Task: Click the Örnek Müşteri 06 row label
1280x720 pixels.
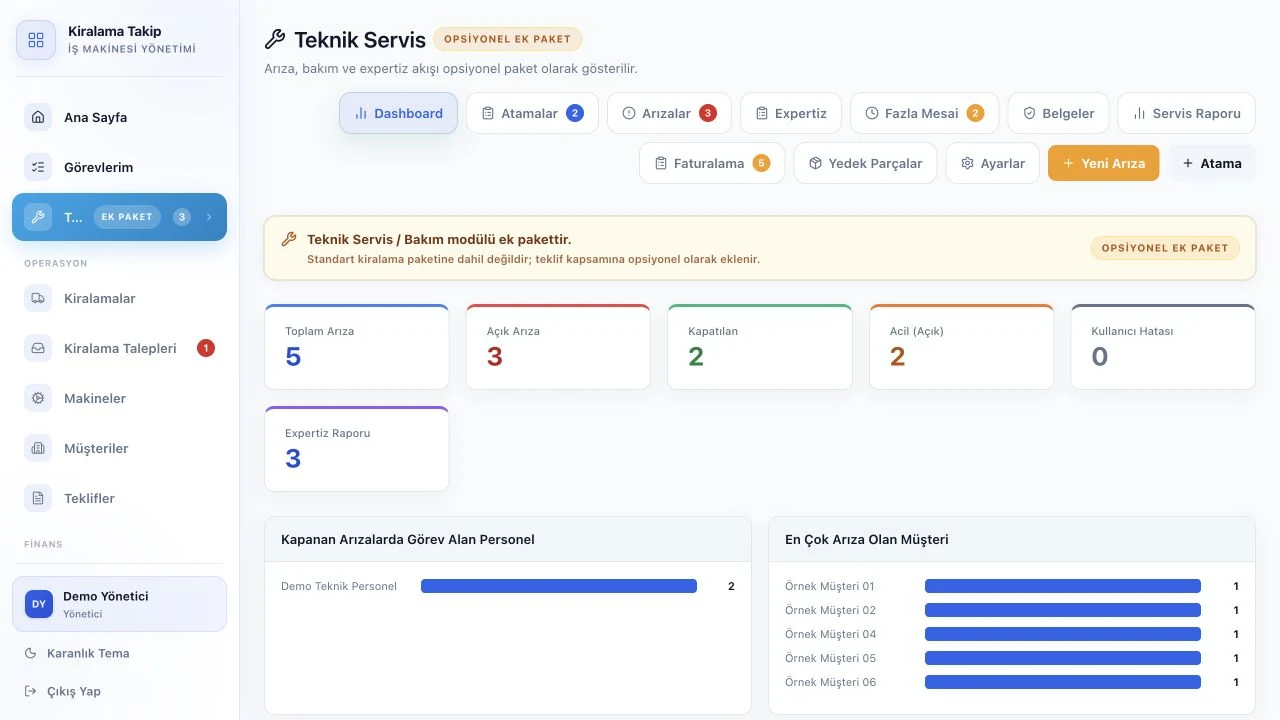Action: tap(830, 682)
